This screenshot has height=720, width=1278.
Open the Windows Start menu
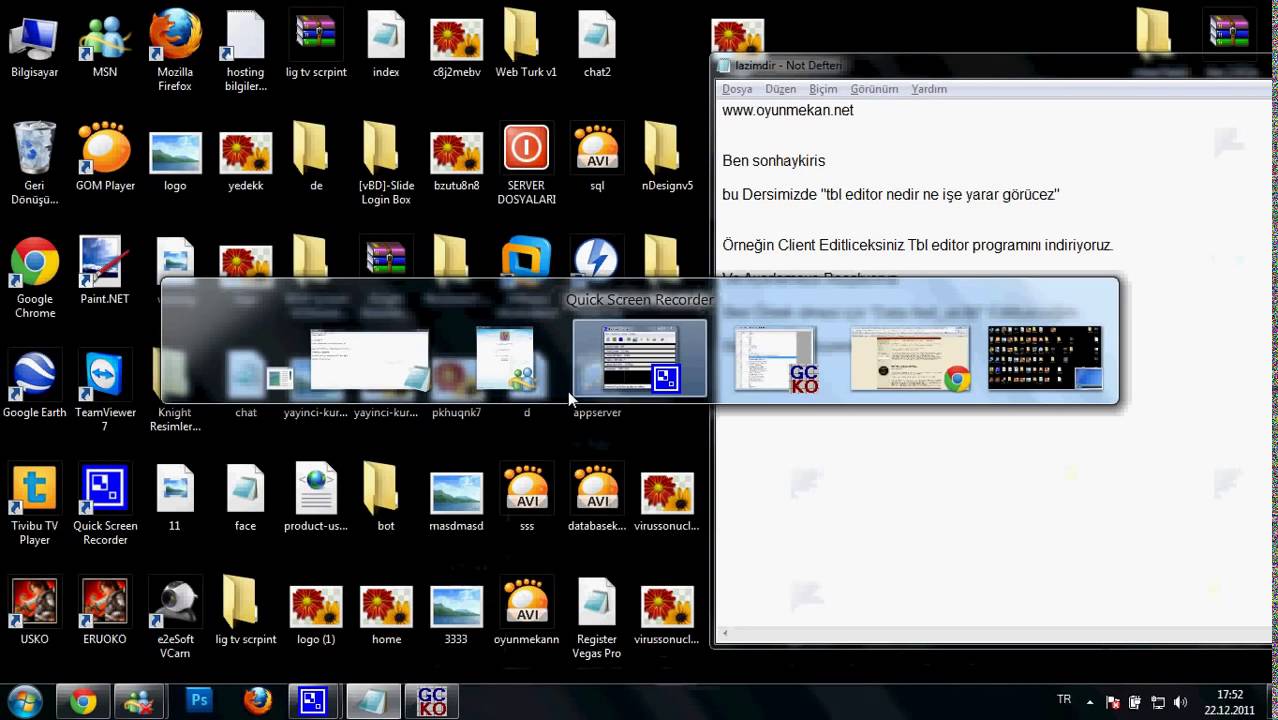[24, 702]
